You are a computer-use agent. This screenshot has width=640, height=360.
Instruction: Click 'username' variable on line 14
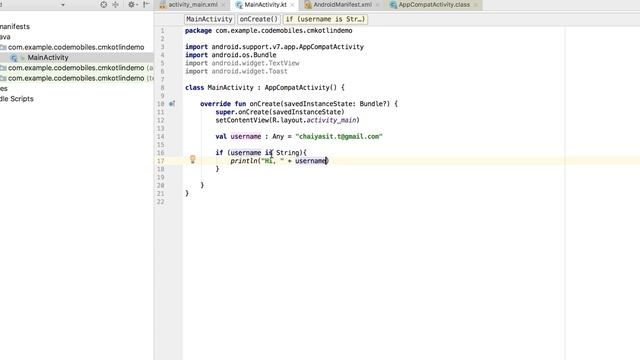(246, 137)
